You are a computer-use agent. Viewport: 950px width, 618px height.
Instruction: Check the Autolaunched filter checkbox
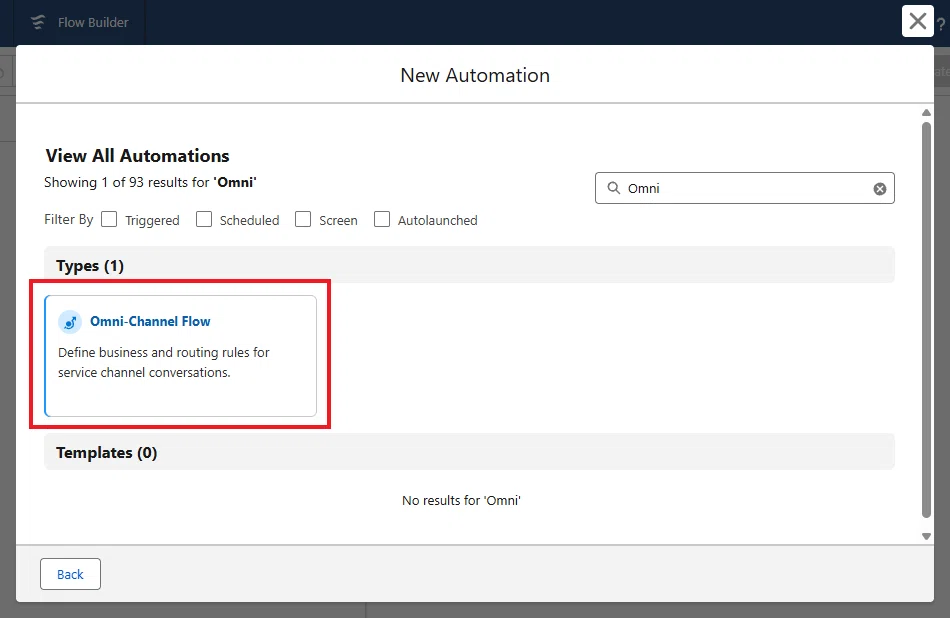(x=382, y=219)
